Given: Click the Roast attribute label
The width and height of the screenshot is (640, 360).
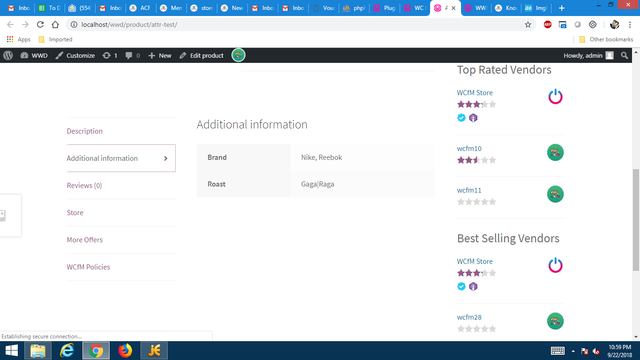Looking at the screenshot, I should [x=216, y=184].
